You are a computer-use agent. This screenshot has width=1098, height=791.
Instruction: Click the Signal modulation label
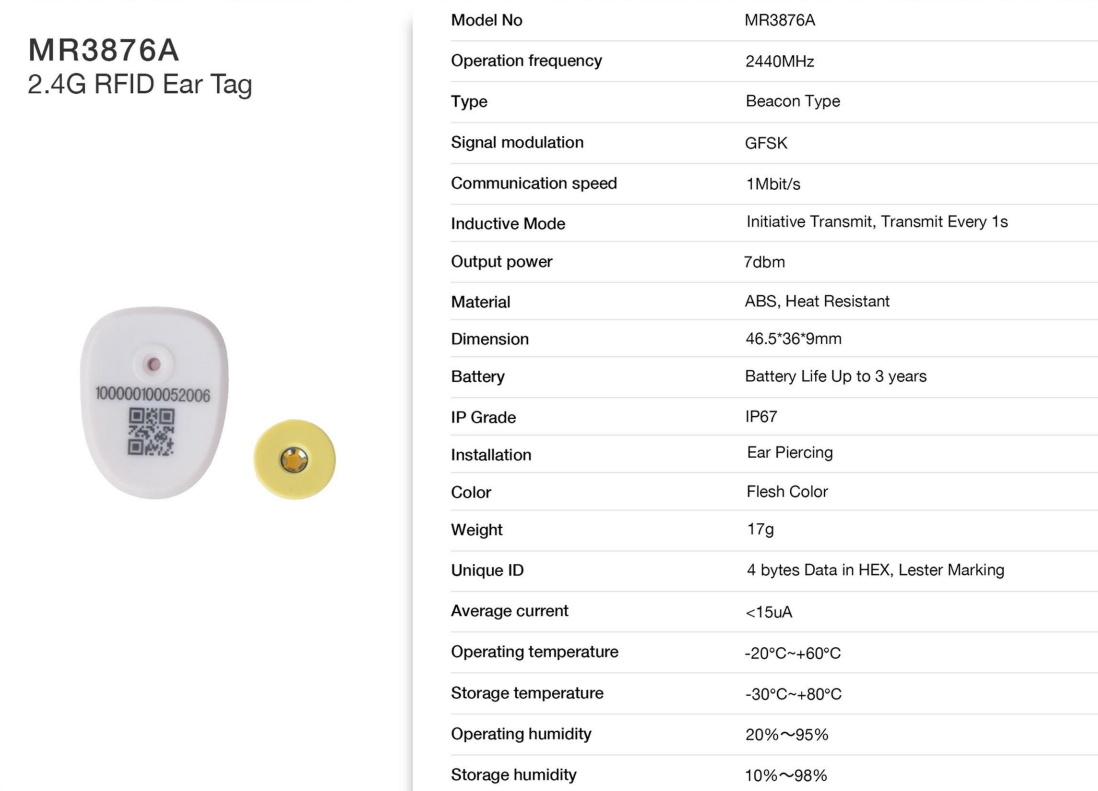click(x=517, y=143)
